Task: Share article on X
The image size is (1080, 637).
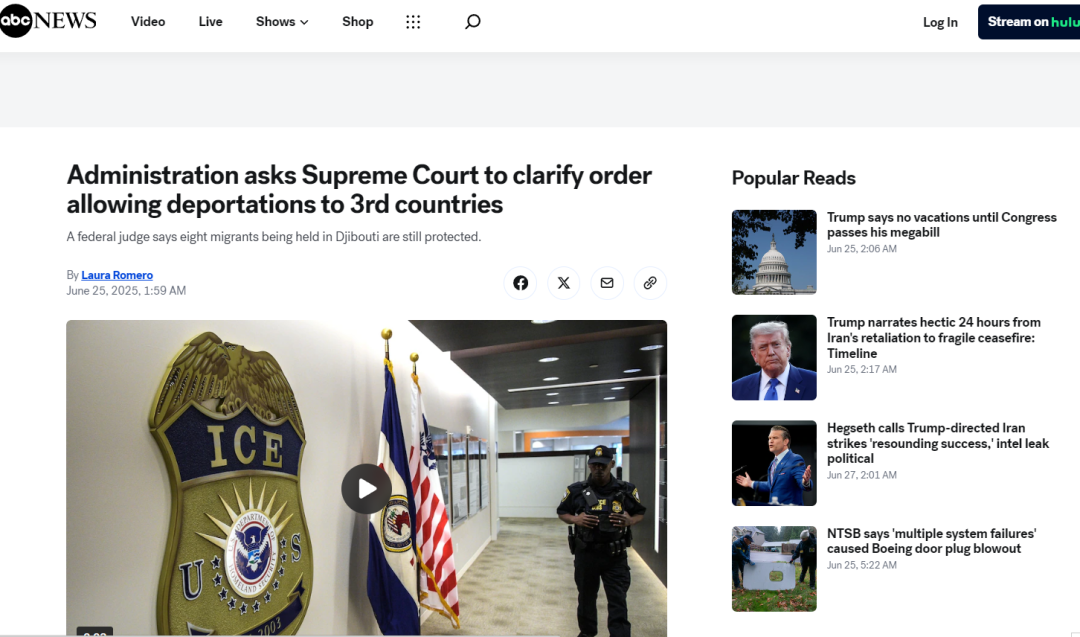Action: point(563,283)
